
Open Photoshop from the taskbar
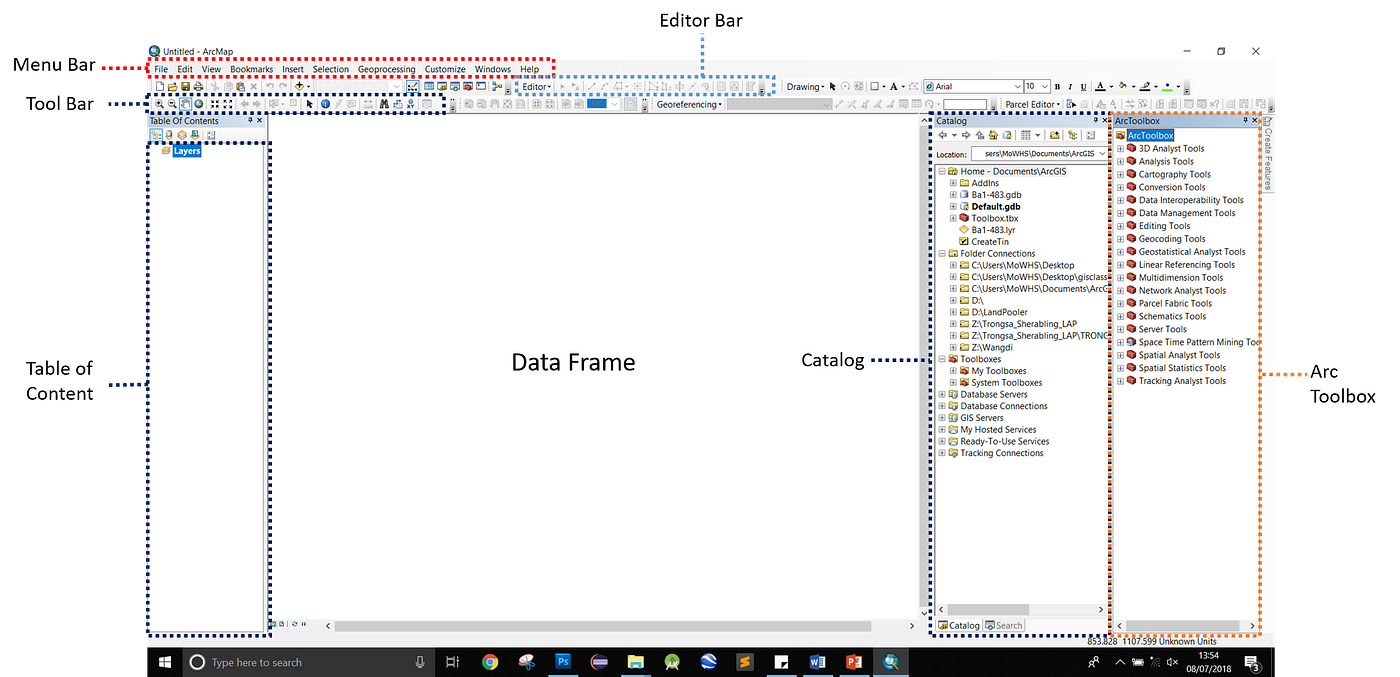point(562,662)
